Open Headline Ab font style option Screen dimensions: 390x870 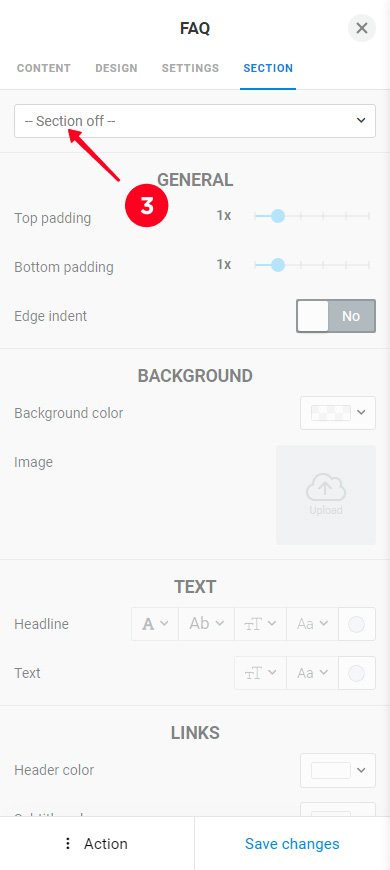tap(206, 624)
